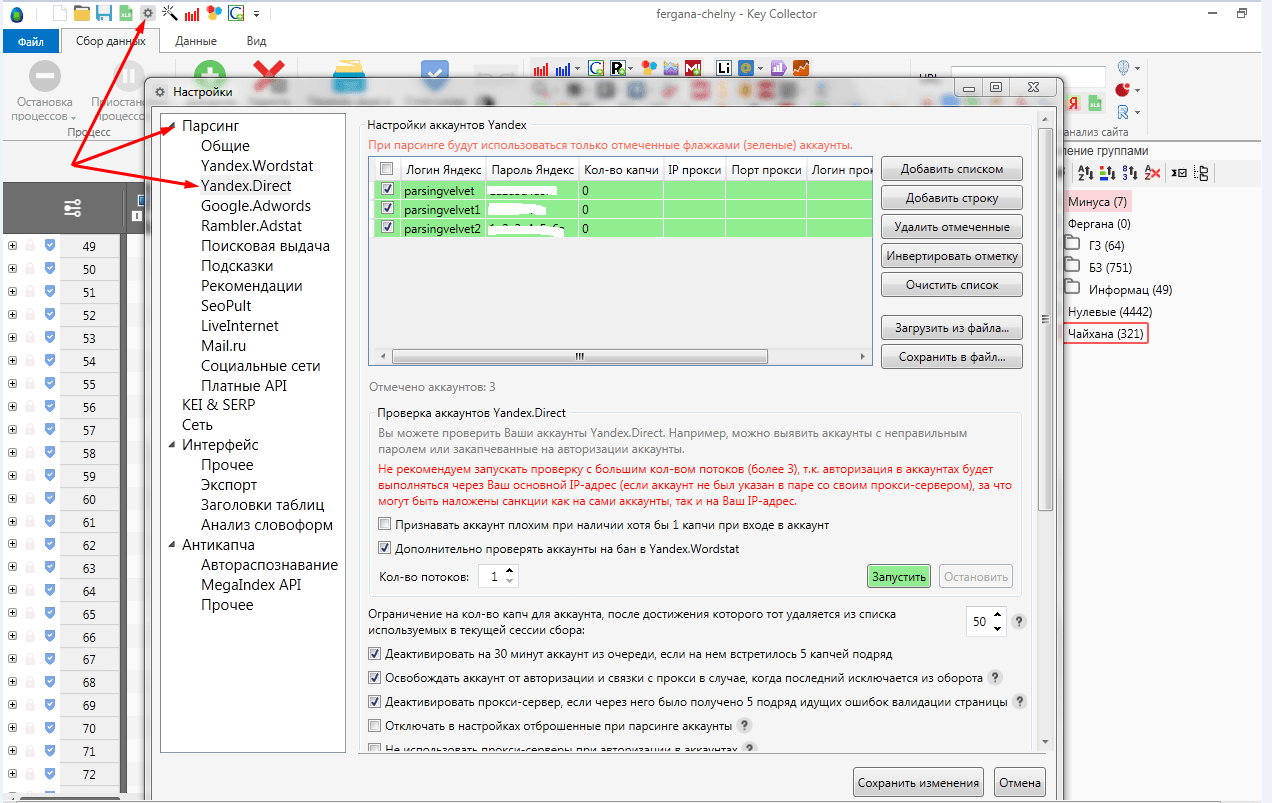This screenshot has height=803, width=1272.
Task: Select the Чайхана (321) group
Action: click(x=1105, y=333)
